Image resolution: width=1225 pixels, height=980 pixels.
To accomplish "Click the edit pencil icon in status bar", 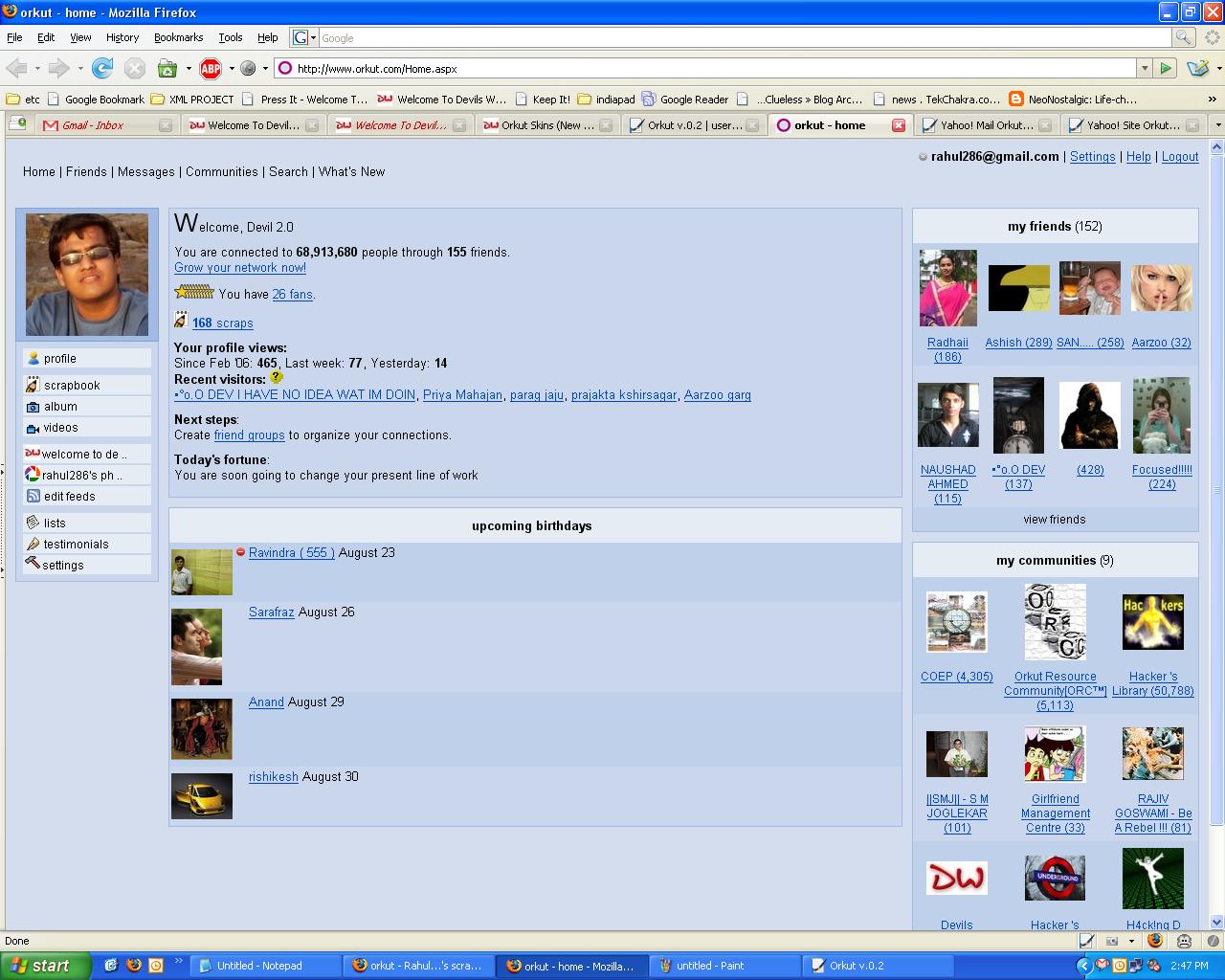I will (1087, 941).
